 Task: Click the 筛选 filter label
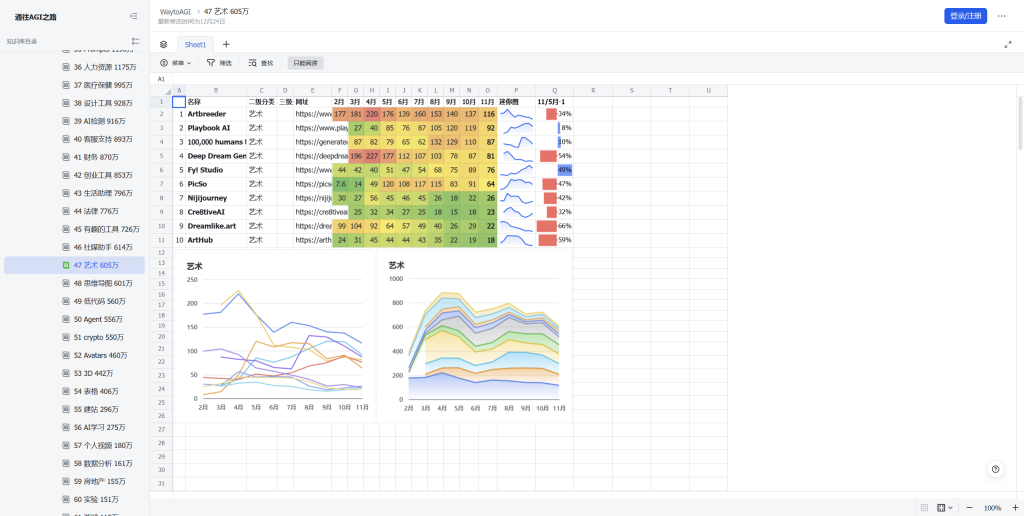coord(225,63)
